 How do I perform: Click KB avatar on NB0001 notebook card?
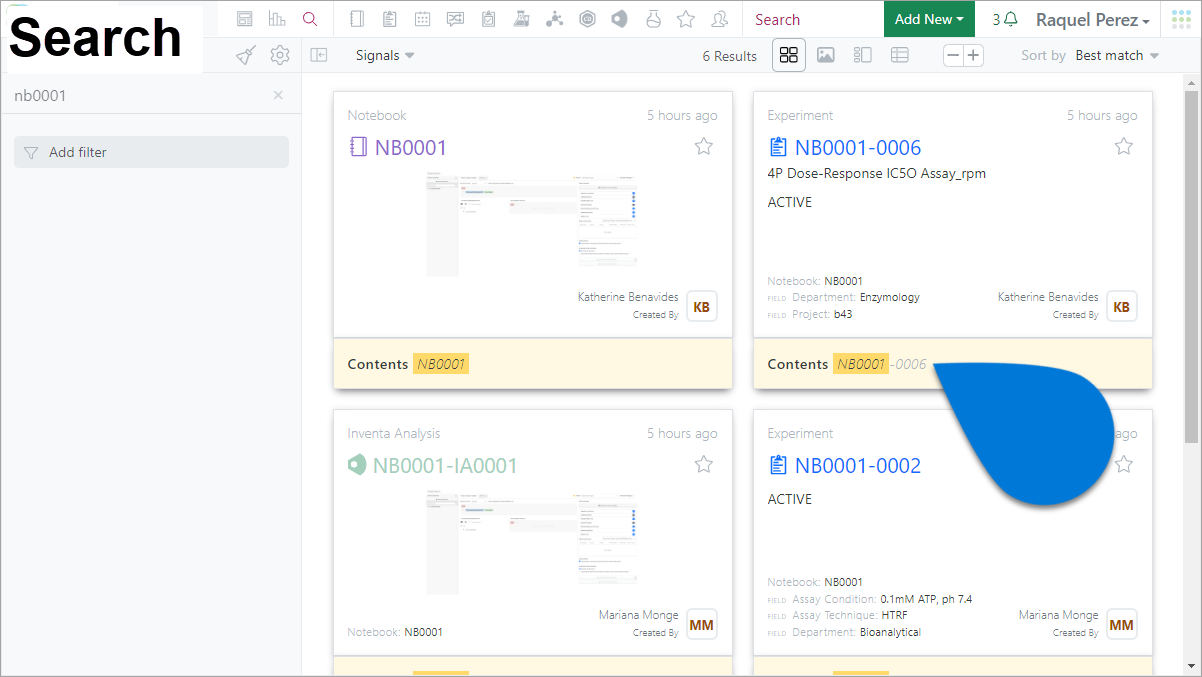pyautogui.click(x=702, y=307)
